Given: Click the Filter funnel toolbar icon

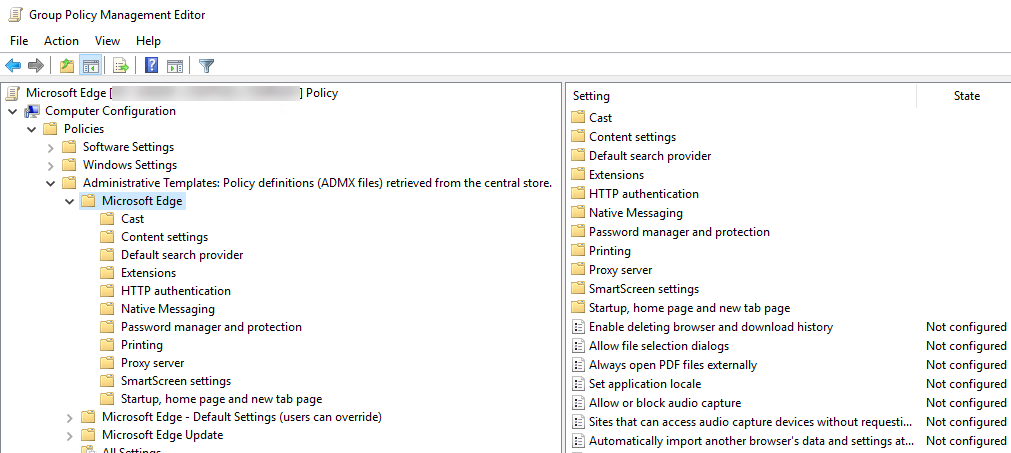Looking at the screenshot, I should pos(207,66).
